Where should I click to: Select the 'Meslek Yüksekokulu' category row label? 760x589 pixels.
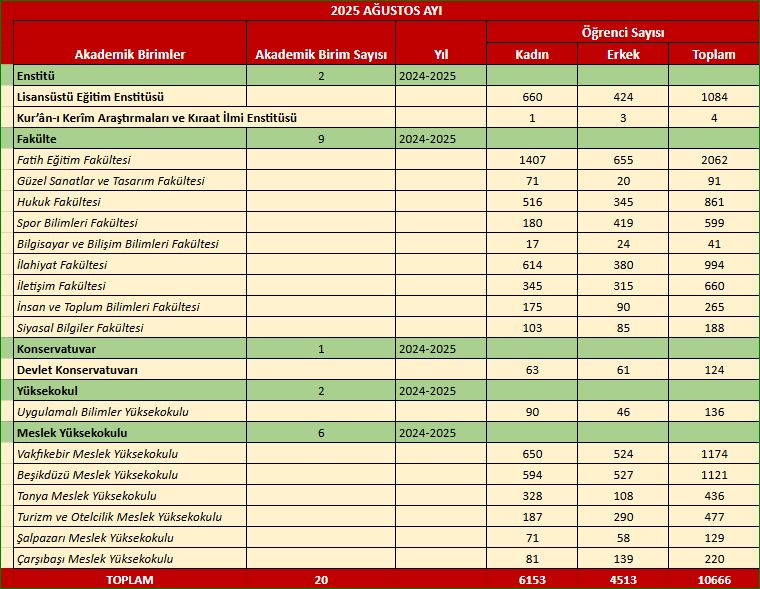coord(70,433)
